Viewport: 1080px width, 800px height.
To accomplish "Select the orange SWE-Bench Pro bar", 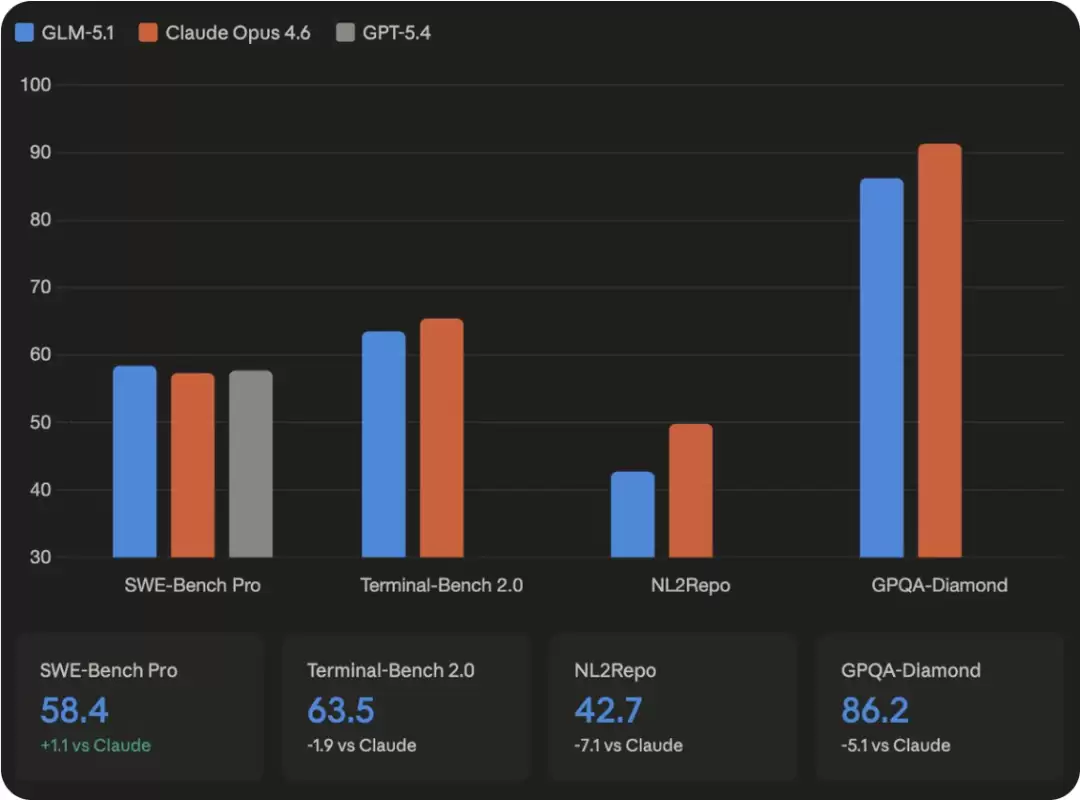I will click(x=193, y=465).
